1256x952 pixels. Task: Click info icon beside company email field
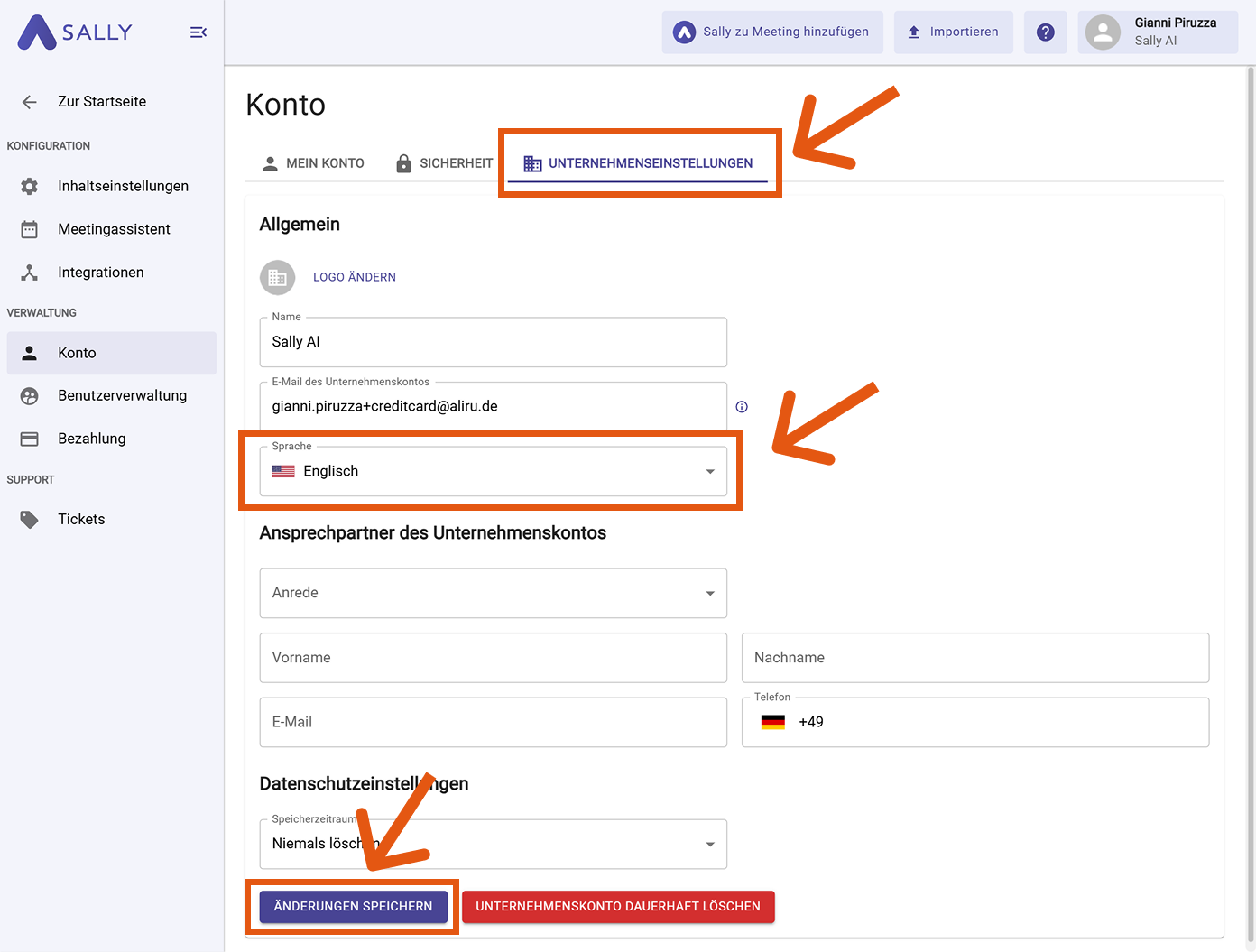point(742,407)
